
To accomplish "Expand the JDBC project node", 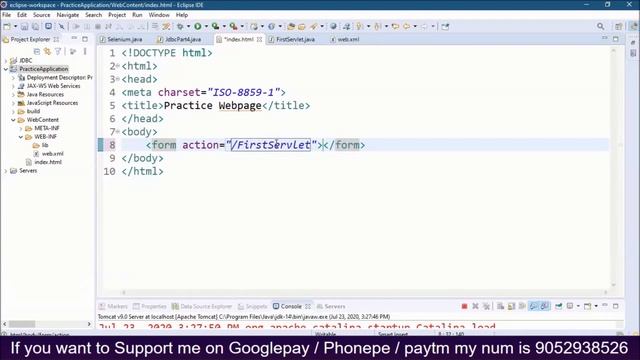I will 5,60.
